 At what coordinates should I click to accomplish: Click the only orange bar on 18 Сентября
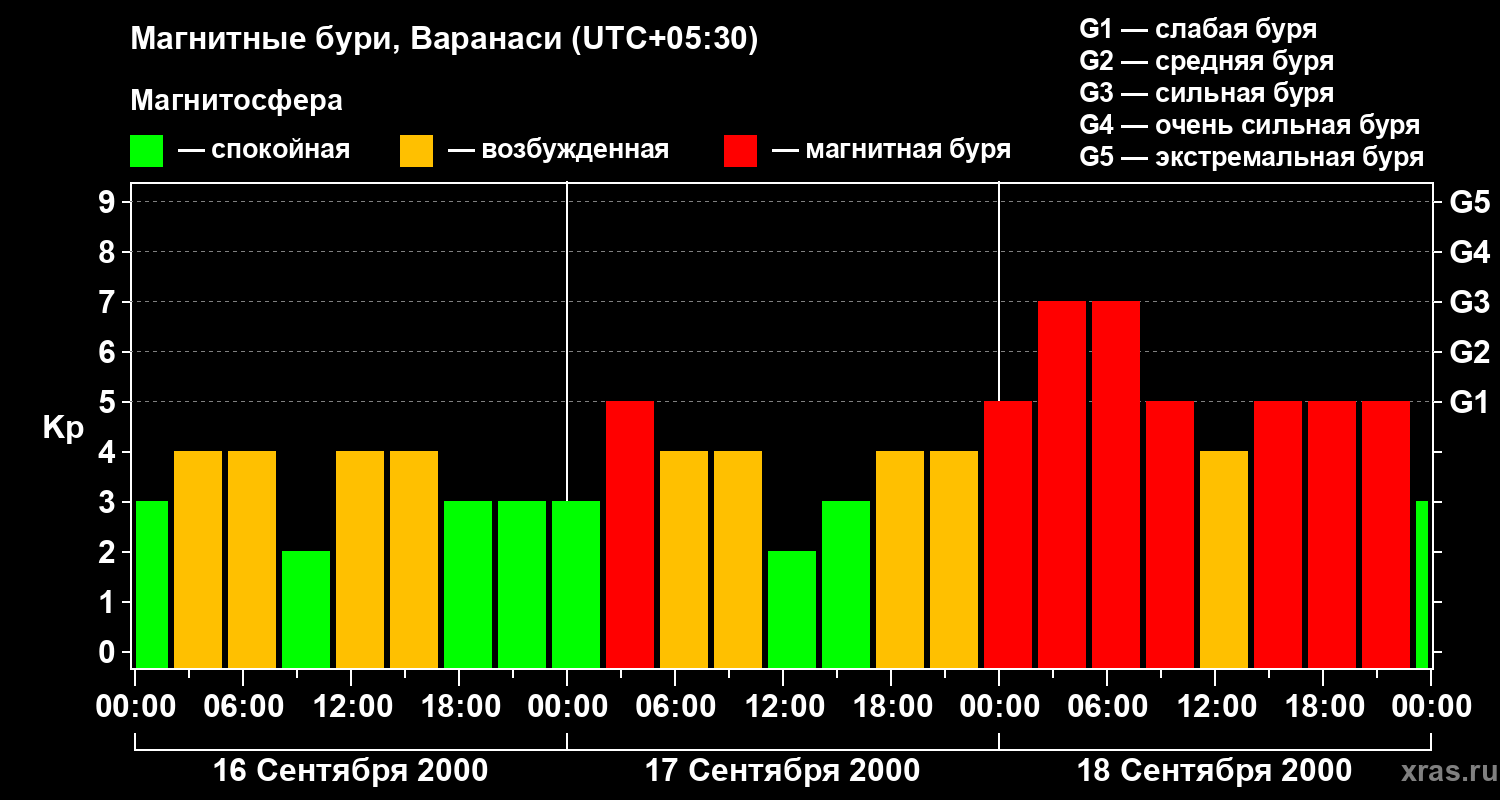(x=1224, y=560)
